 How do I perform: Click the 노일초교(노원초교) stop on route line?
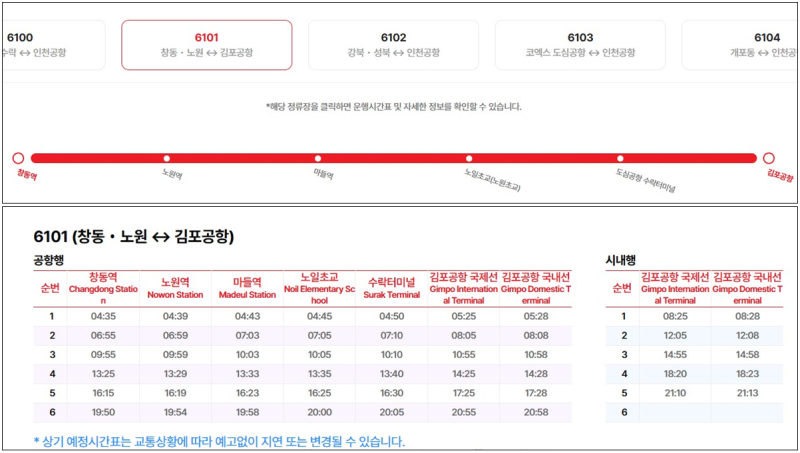pyautogui.click(x=469, y=159)
